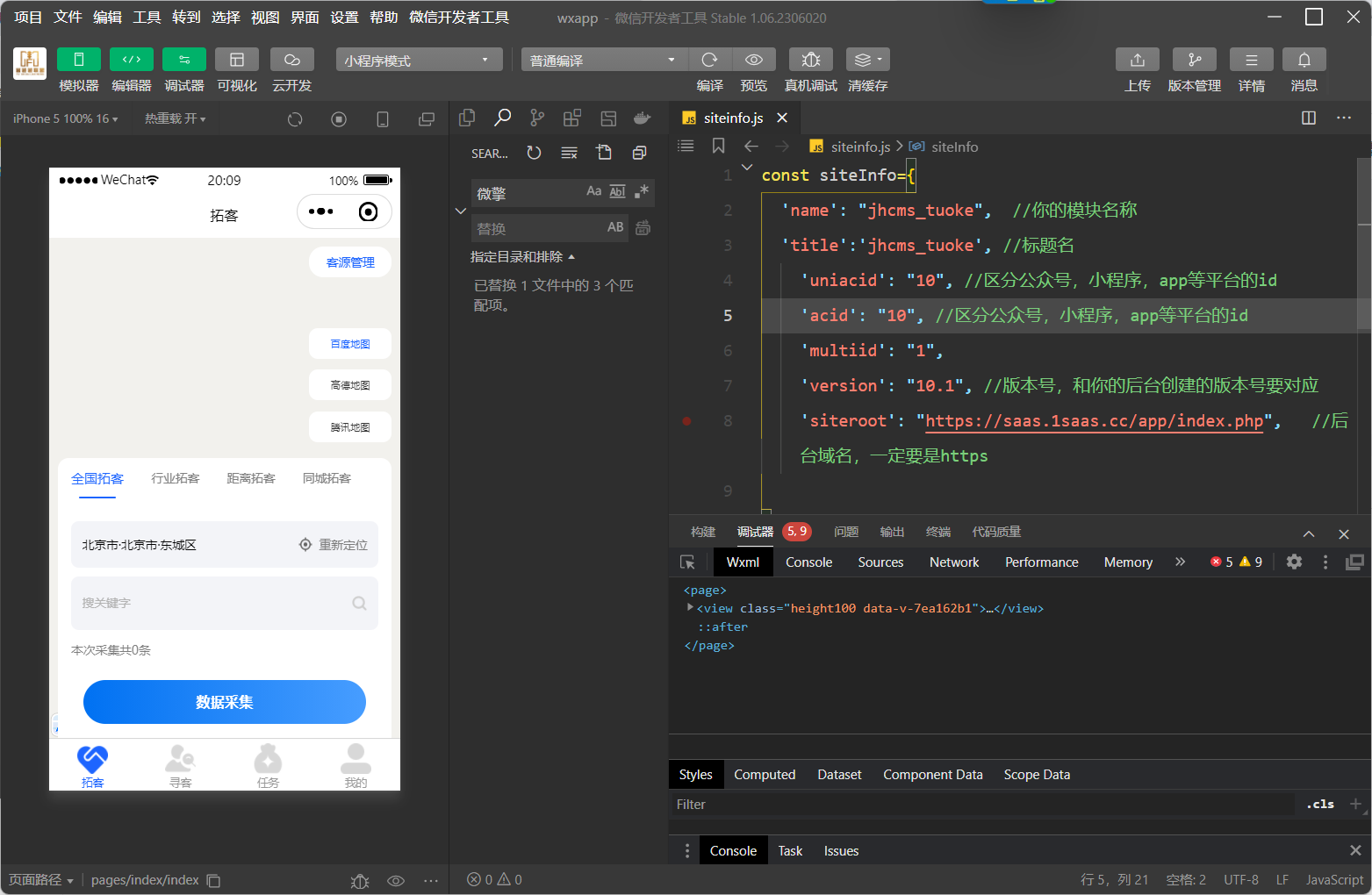The image size is (1372, 895).
Task: Click the upload (上传) icon
Action: tap(1138, 59)
